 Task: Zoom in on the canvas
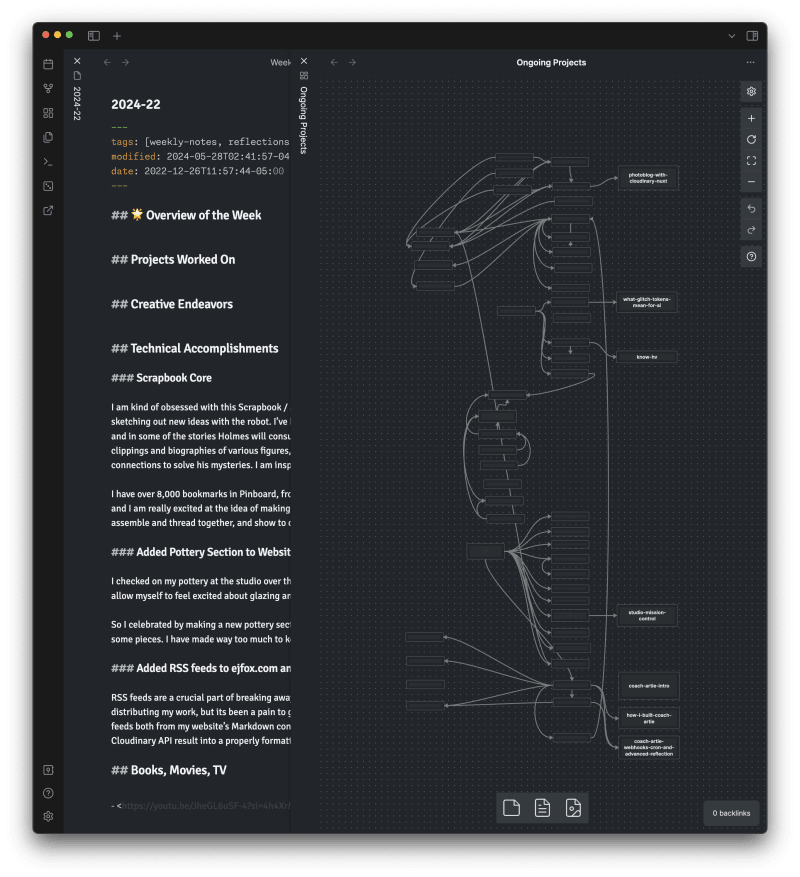pyautogui.click(x=751, y=119)
